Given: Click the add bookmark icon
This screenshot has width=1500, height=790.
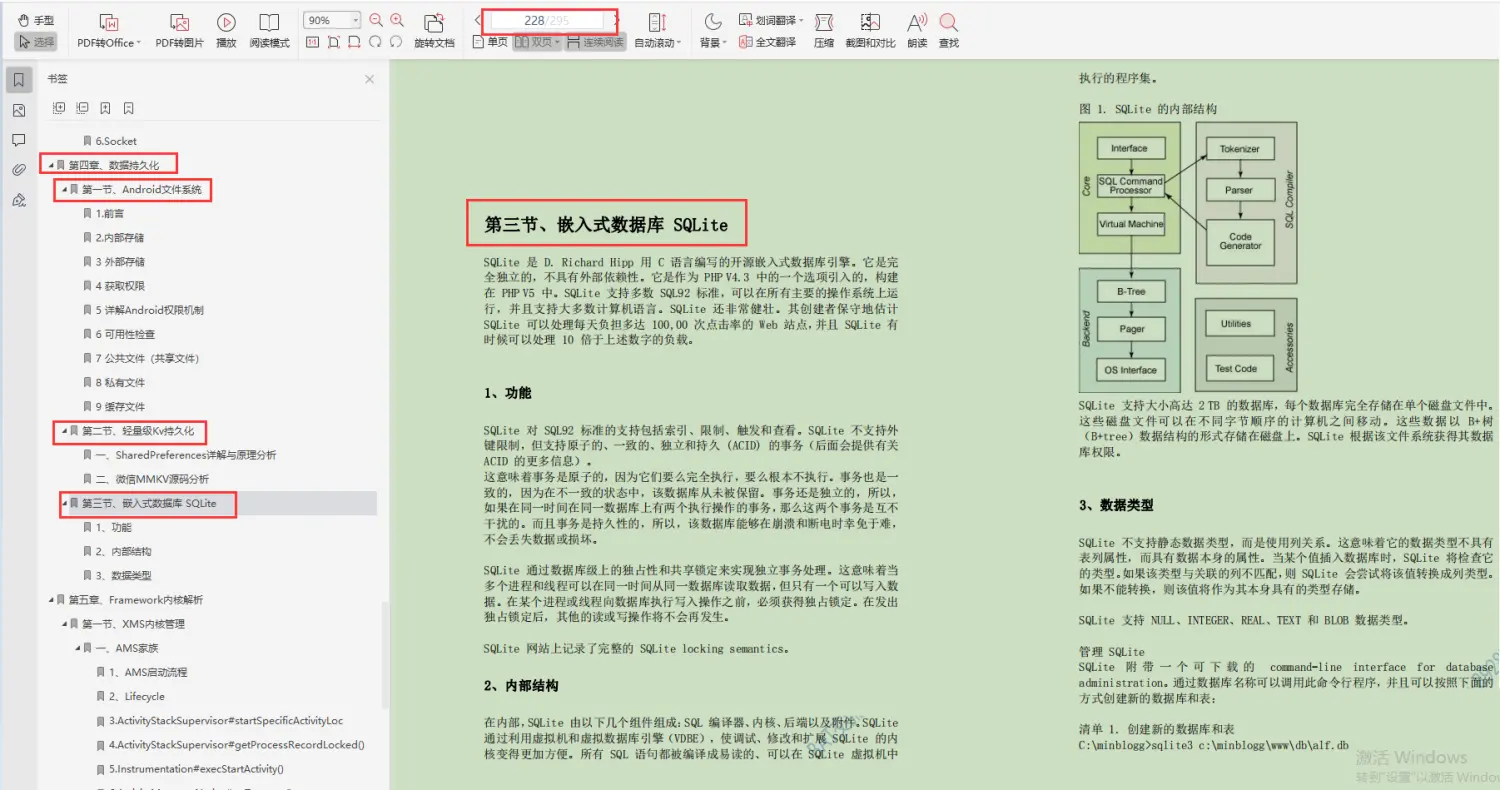Looking at the screenshot, I should pyautogui.click(x=105, y=108).
